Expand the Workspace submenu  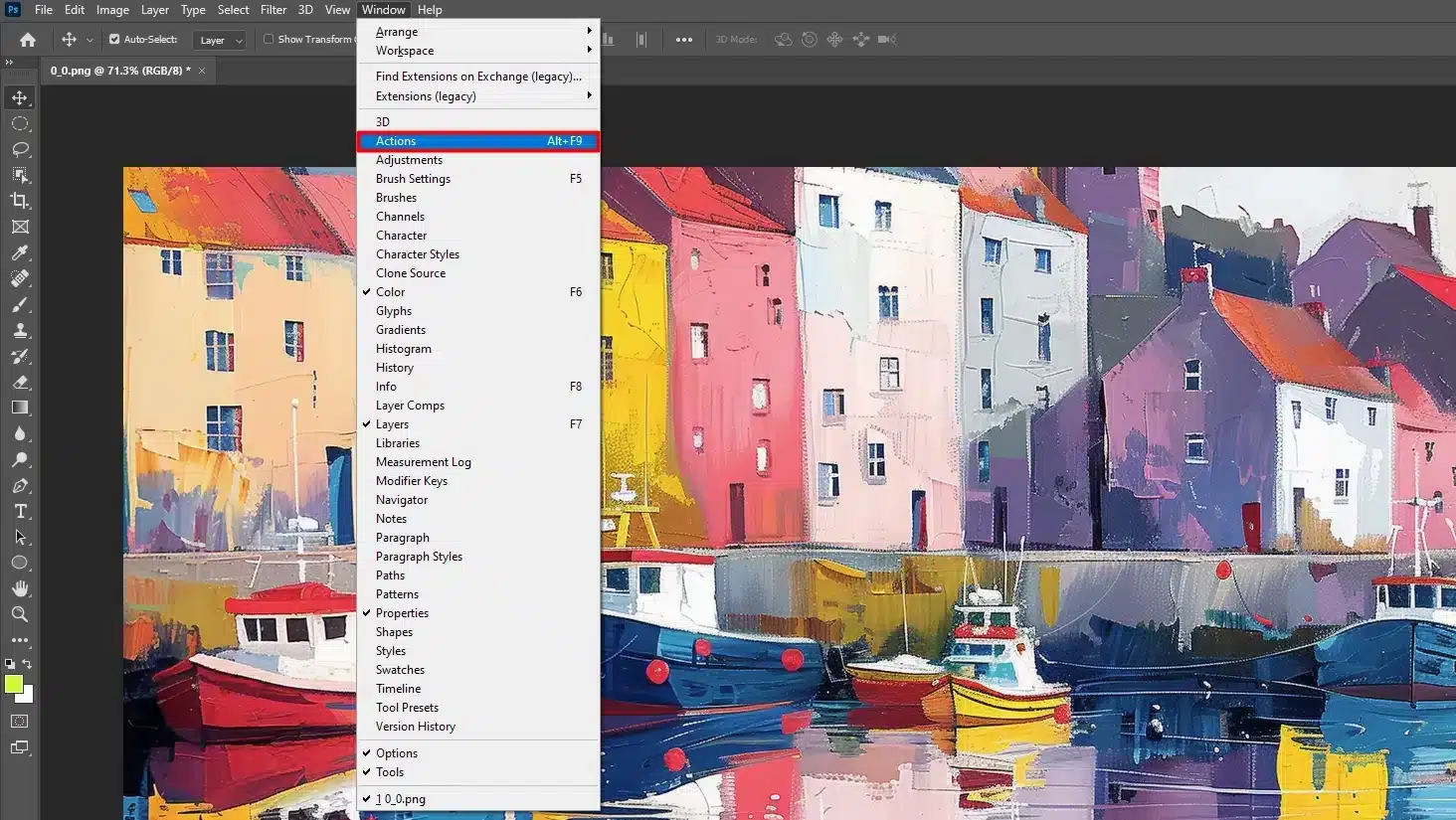[x=478, y=51]
